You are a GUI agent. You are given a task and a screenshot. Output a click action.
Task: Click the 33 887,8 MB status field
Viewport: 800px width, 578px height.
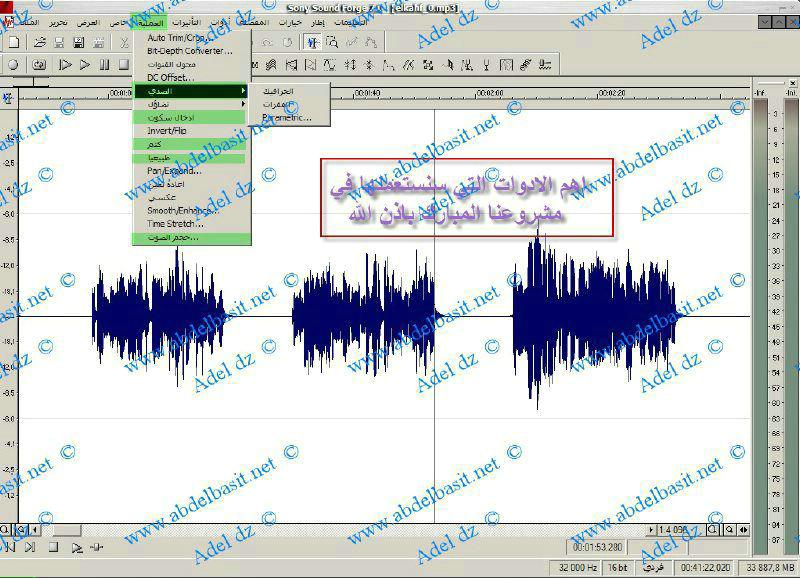(769, 568)
